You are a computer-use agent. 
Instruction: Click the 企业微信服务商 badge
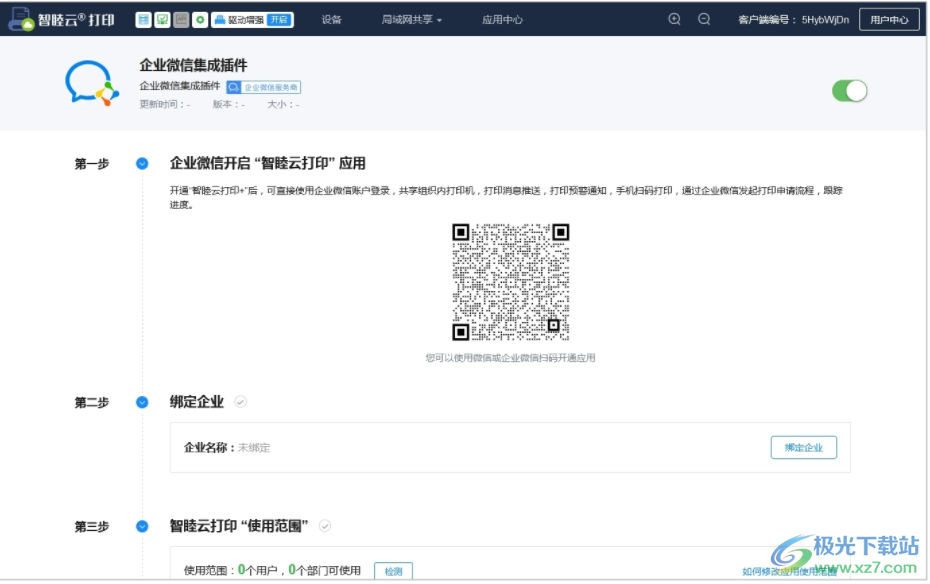pyautogui.click(x=263, y=87)
